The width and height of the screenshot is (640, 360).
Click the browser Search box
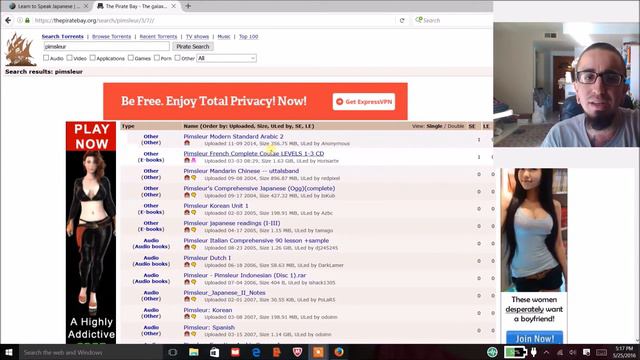click(x=451, y=20)
